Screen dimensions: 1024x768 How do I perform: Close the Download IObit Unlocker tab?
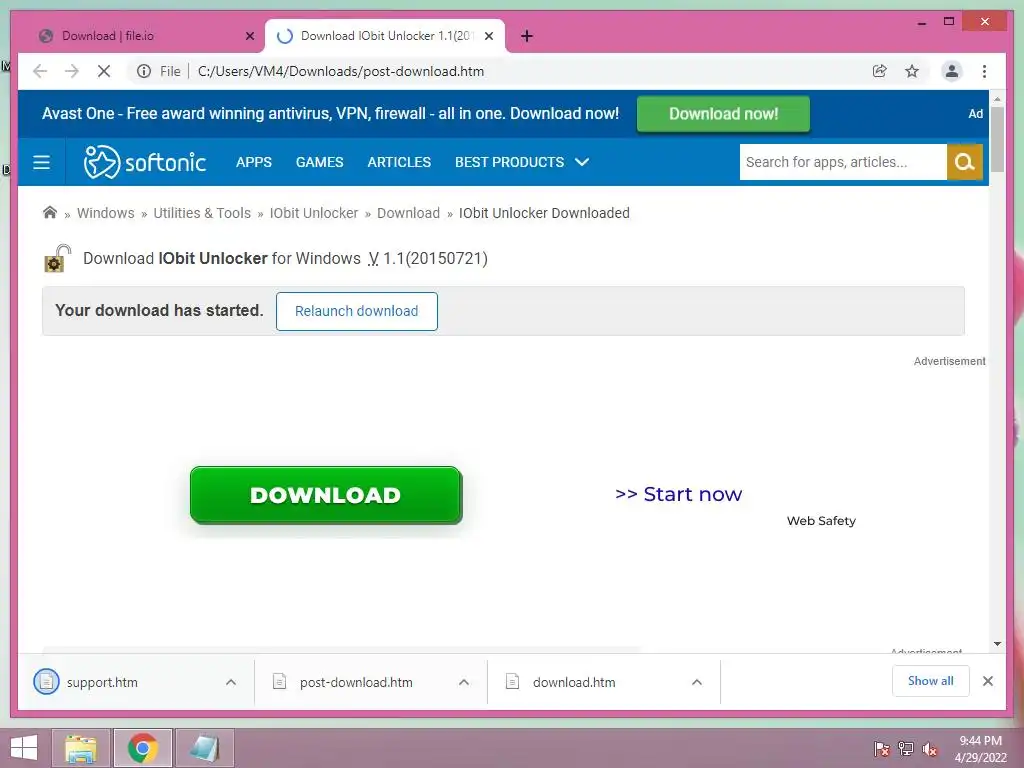coord(488,36)
